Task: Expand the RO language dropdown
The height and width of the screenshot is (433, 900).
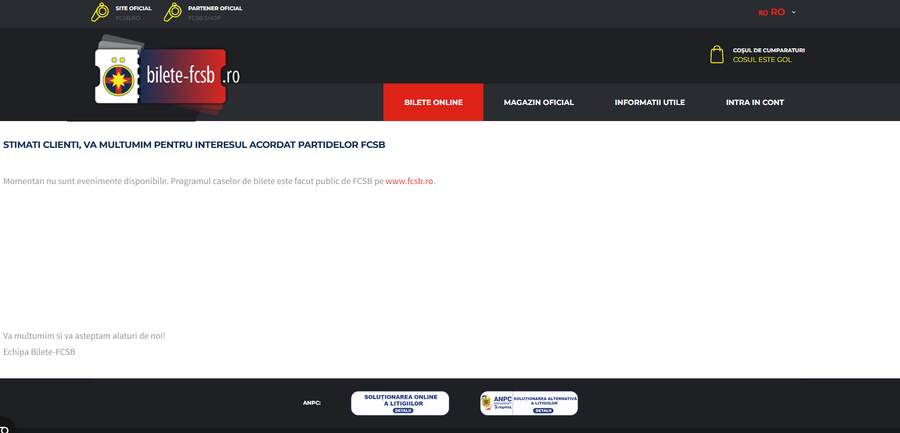Action: click(776, 12)
